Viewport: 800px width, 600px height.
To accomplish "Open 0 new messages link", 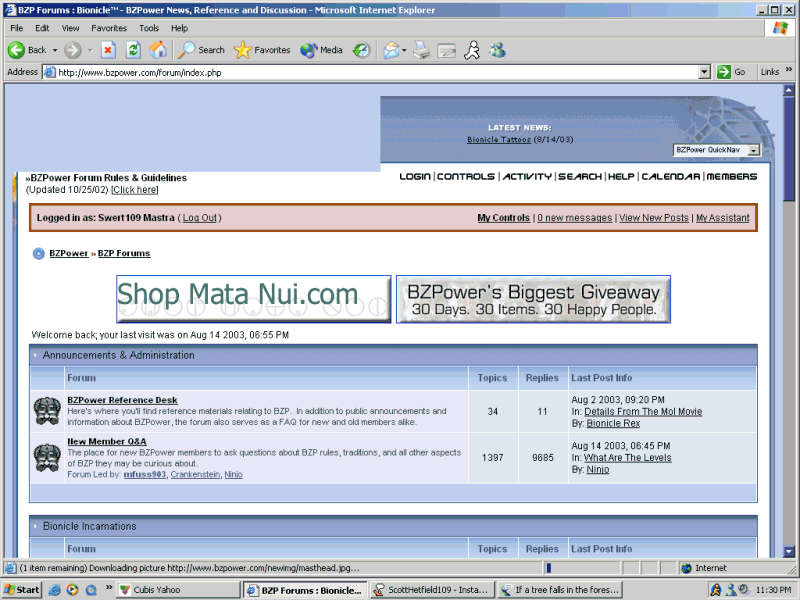I will pos(574,218).
